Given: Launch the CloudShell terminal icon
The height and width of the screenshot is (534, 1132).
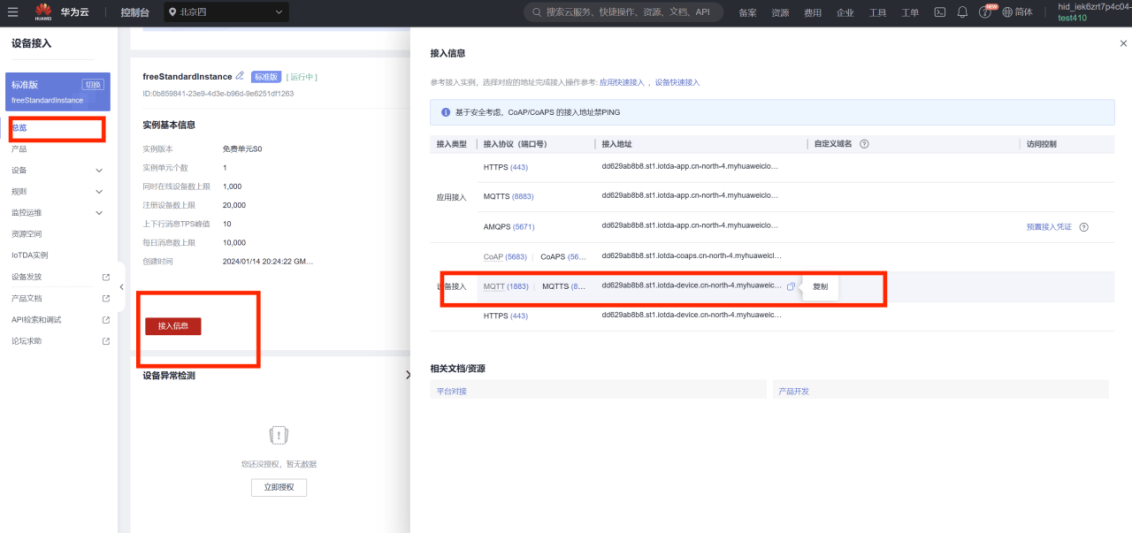Looking at the screenshot, I should [x=940, y=12].
